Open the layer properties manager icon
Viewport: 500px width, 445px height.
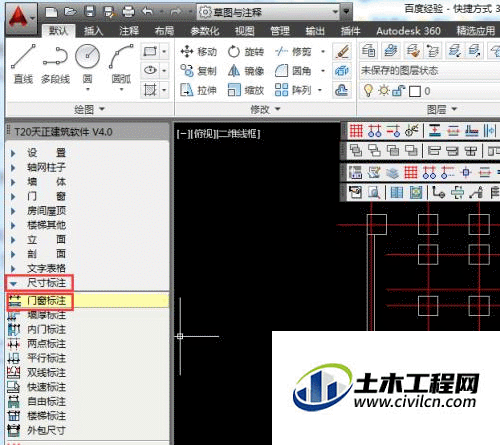(368, 52)
